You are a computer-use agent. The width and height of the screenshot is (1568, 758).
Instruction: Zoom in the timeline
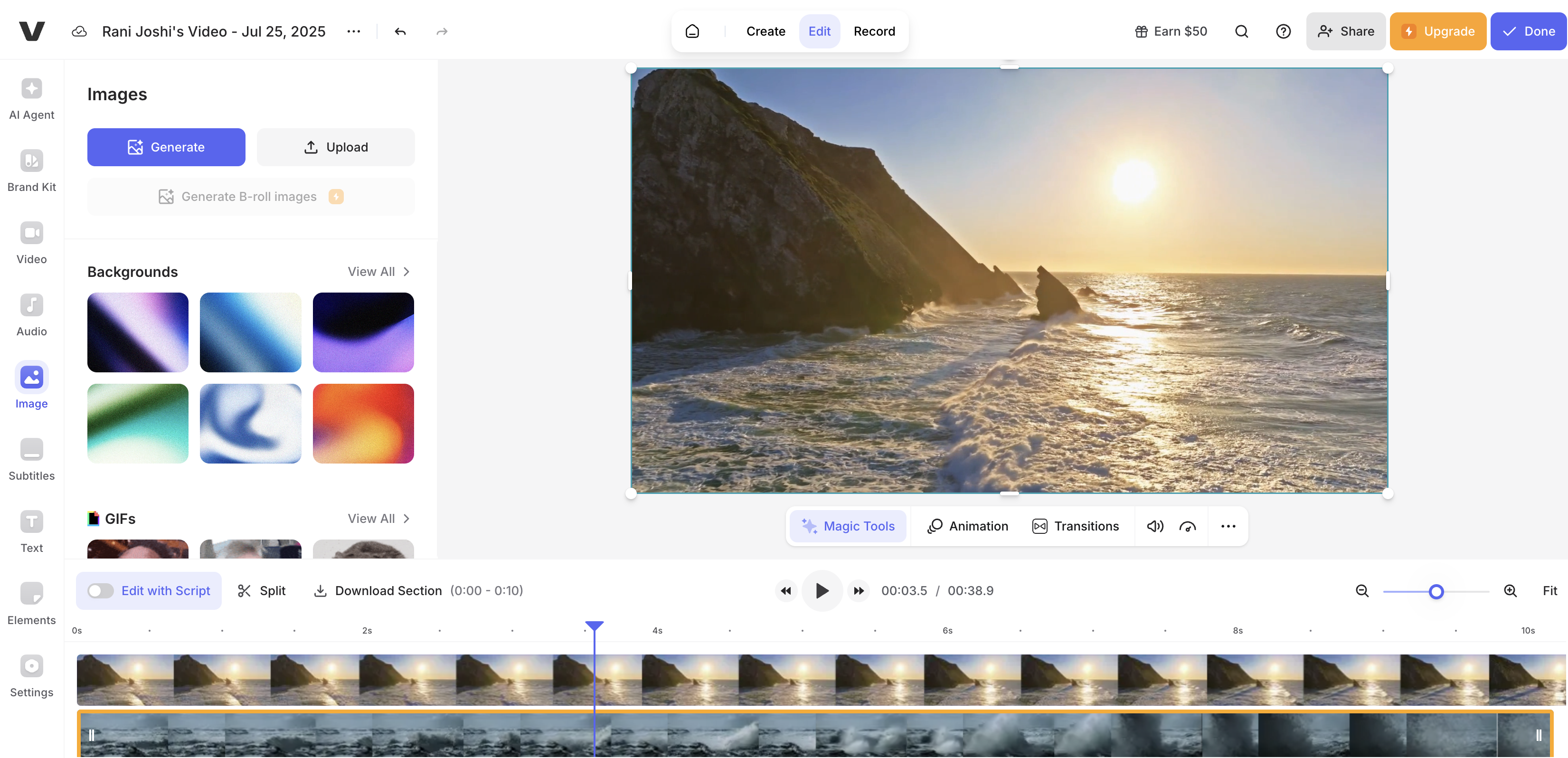(x=1510, y=590)
